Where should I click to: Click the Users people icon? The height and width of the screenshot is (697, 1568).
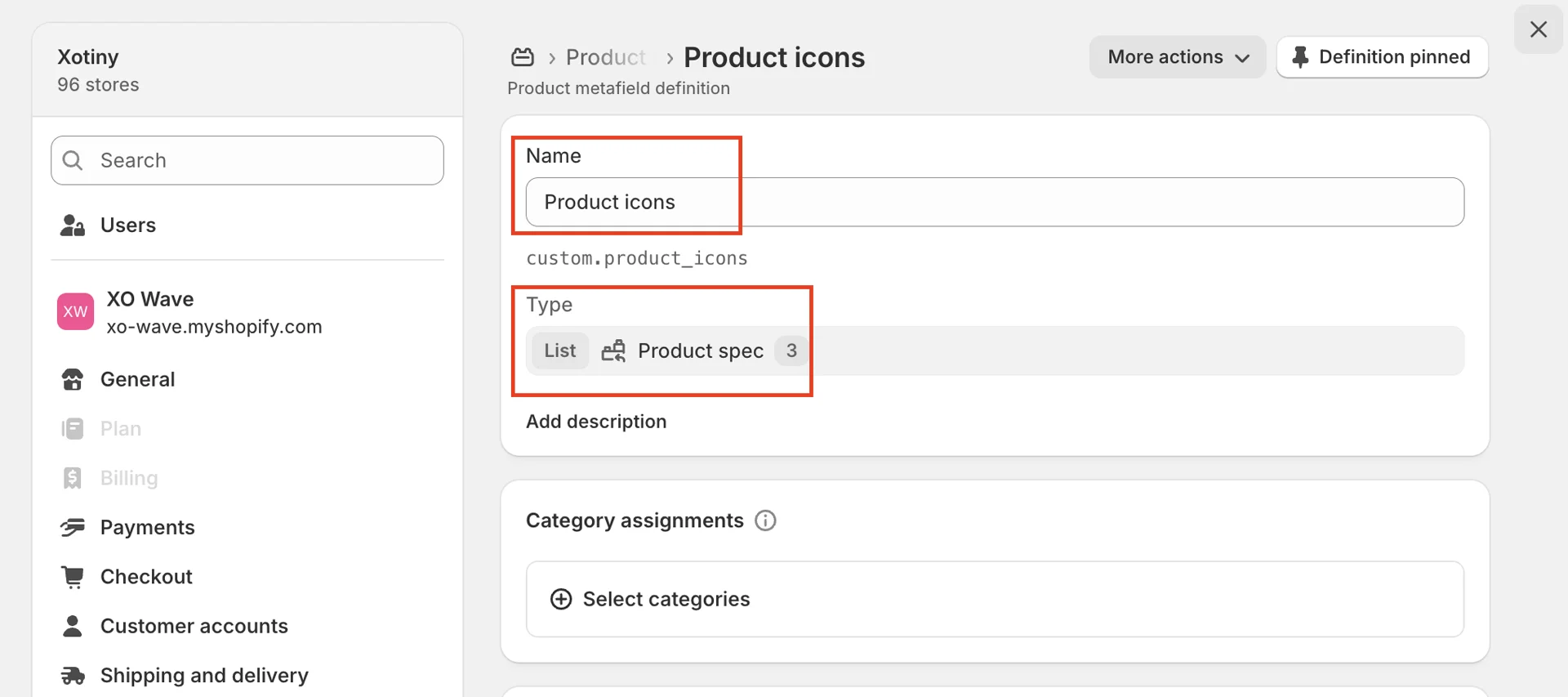[73, 226]
